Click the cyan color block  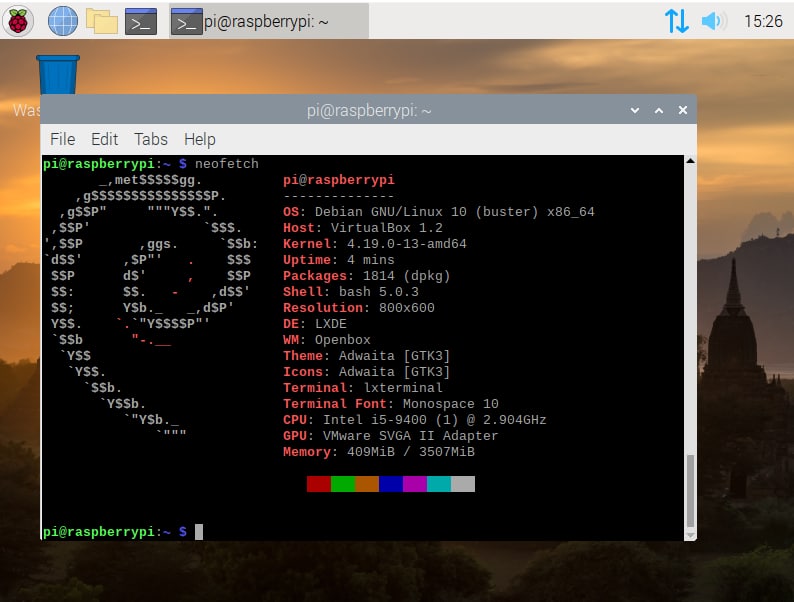(439, 484)
